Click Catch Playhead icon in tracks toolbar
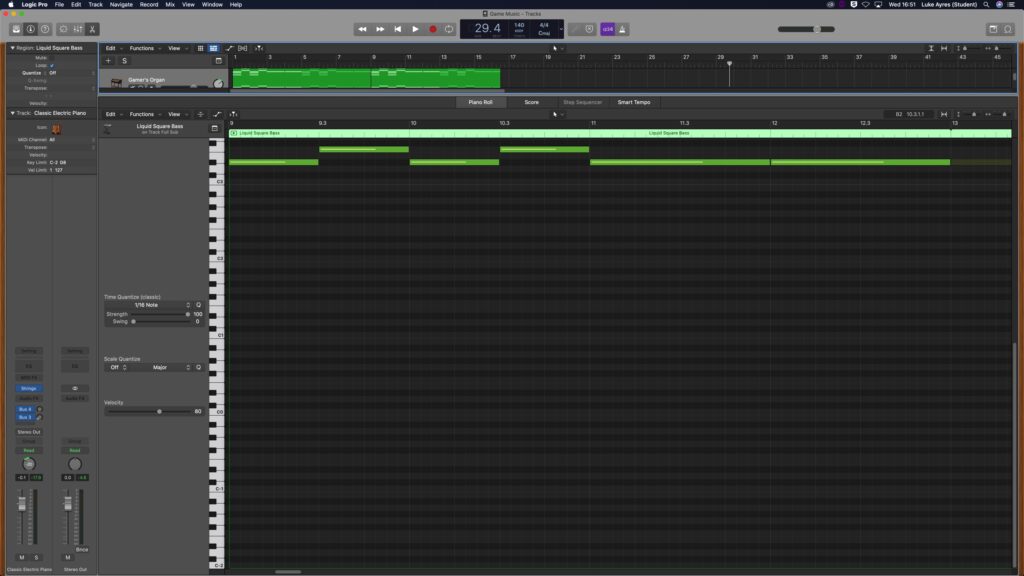1024x576 pixels. (x=259, y=48)
